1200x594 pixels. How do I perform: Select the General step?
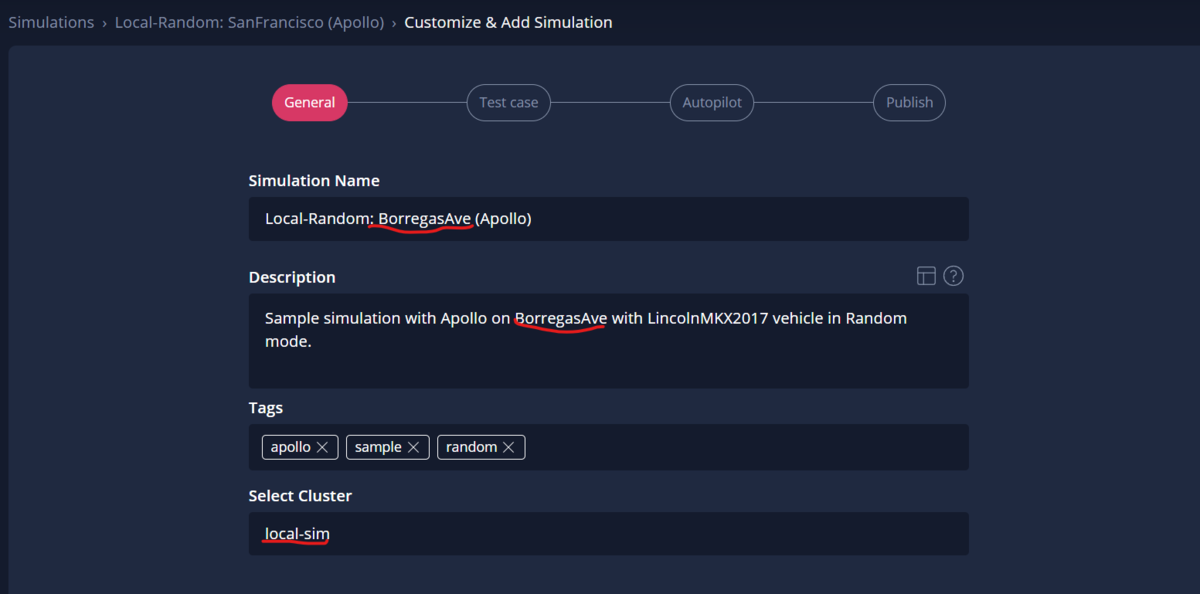(310, 102)
